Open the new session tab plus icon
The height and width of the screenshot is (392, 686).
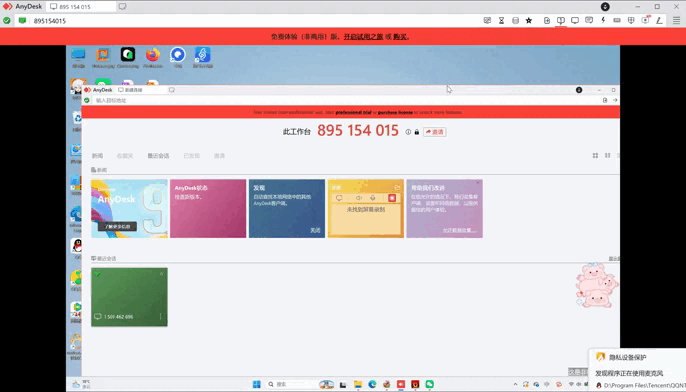(122, 7)
